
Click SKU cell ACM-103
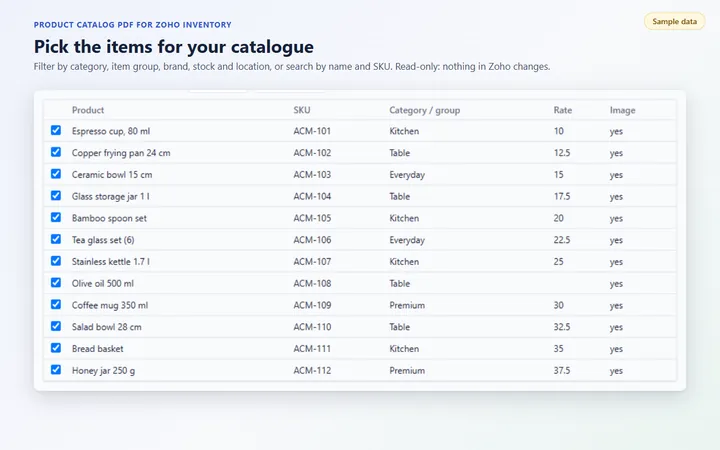(312, 175)
